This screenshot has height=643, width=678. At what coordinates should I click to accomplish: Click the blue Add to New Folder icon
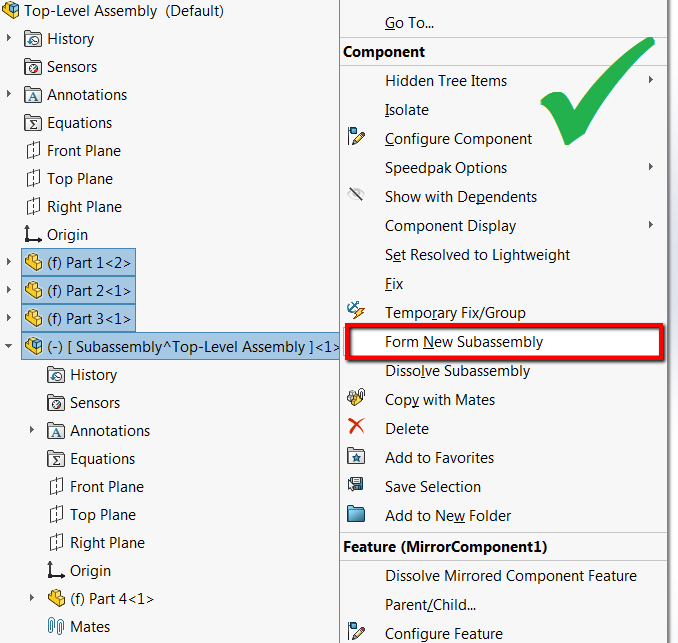click(x=356, y=514)
